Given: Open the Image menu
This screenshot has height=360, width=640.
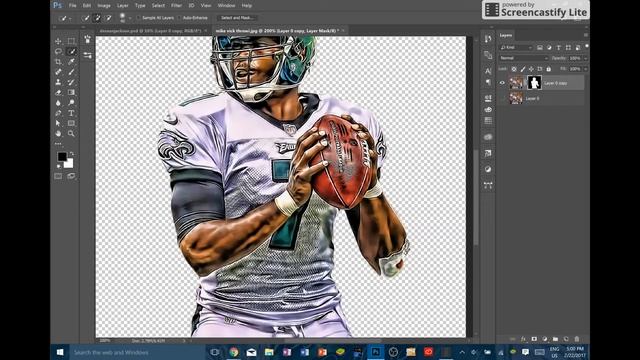Looking at the screenshot, I should pyautogui.click(x=104, y=6).
